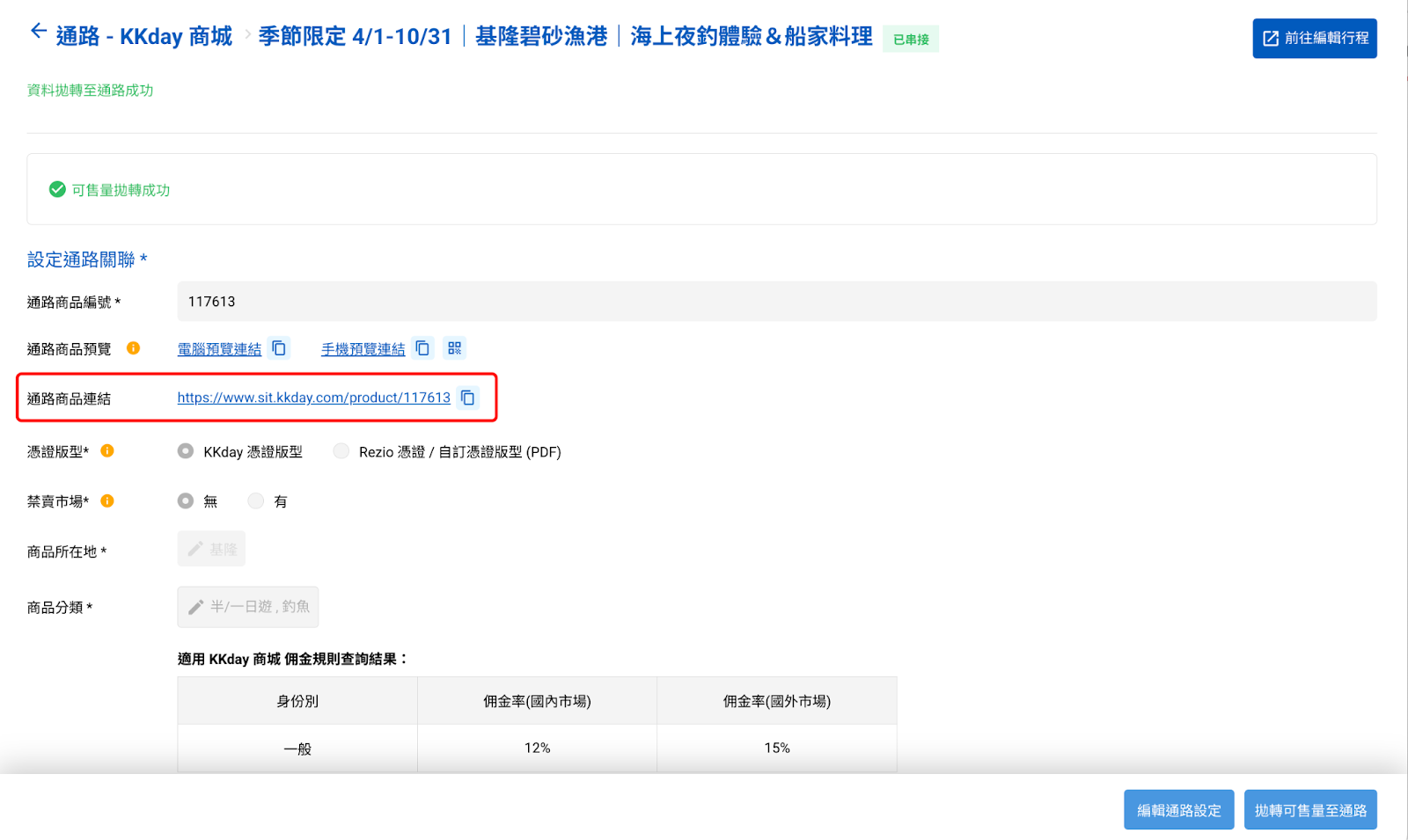Image resolution: width=1408 pixels, height=840 pixels.
Task: Click the 佣金率(國內市場) column header
Action: coord(538,701)
